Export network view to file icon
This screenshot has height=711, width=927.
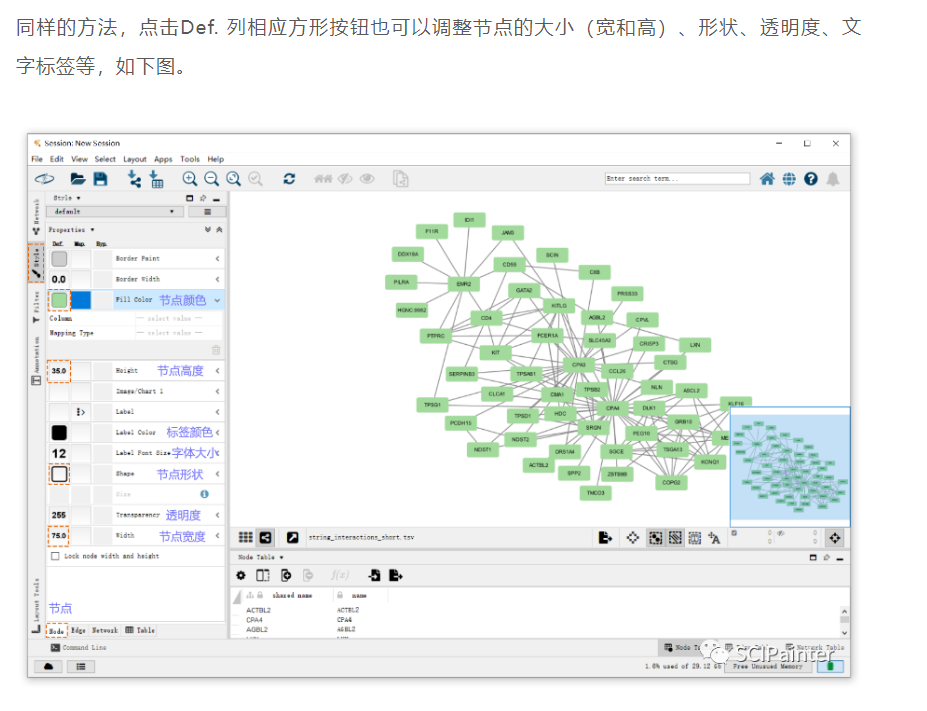[605, 537]
